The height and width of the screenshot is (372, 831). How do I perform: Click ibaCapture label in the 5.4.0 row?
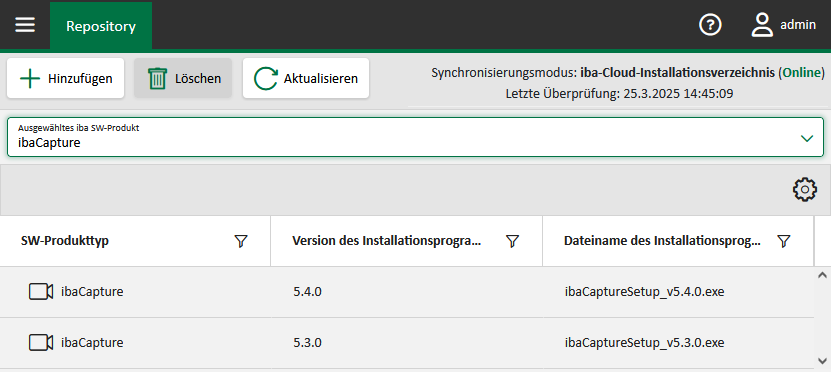click(x=92, y=291)
